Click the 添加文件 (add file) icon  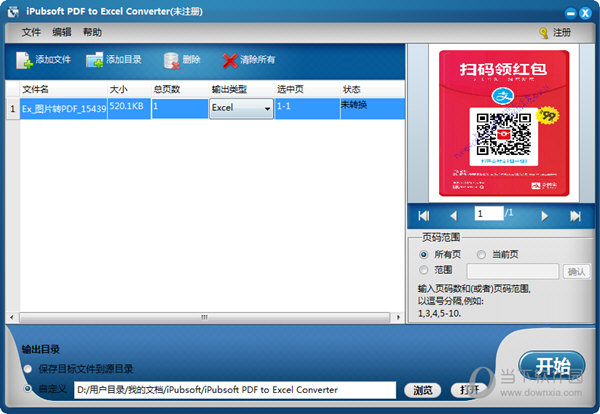pos(24,60)
